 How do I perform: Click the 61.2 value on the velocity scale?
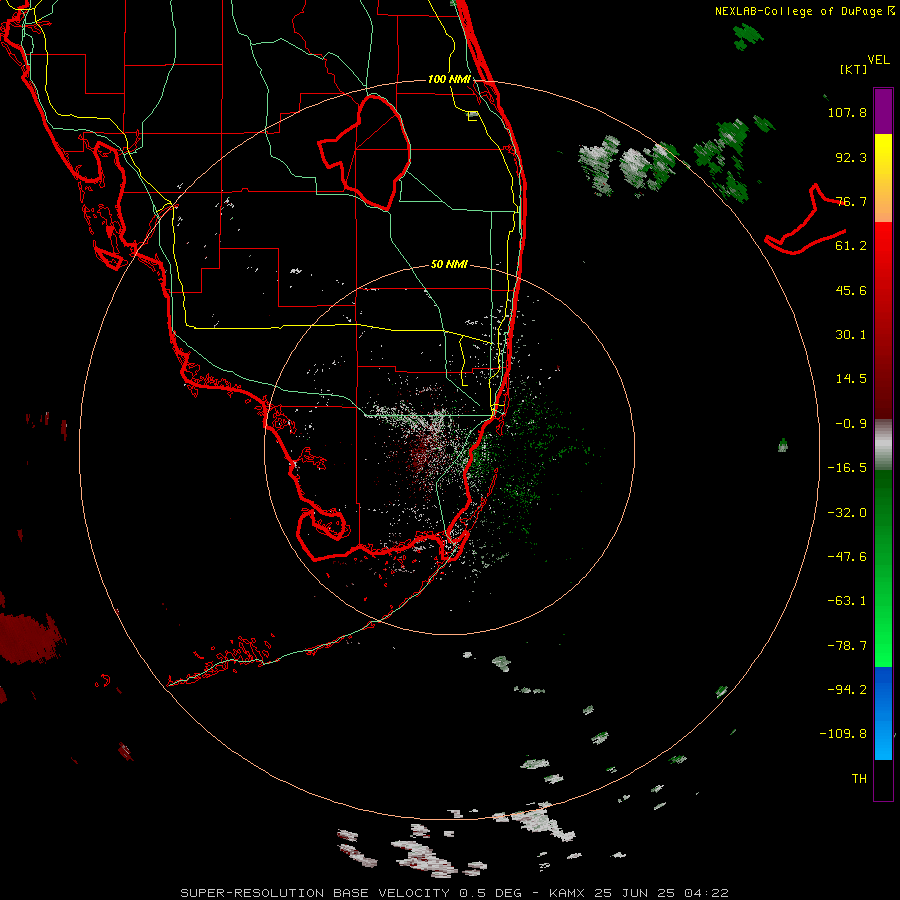(851, 246)
